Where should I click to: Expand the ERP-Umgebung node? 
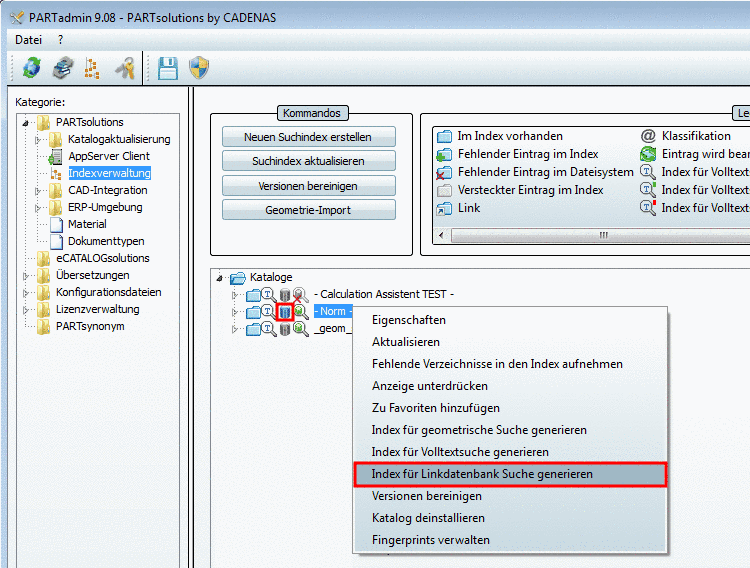coord(38,208)
